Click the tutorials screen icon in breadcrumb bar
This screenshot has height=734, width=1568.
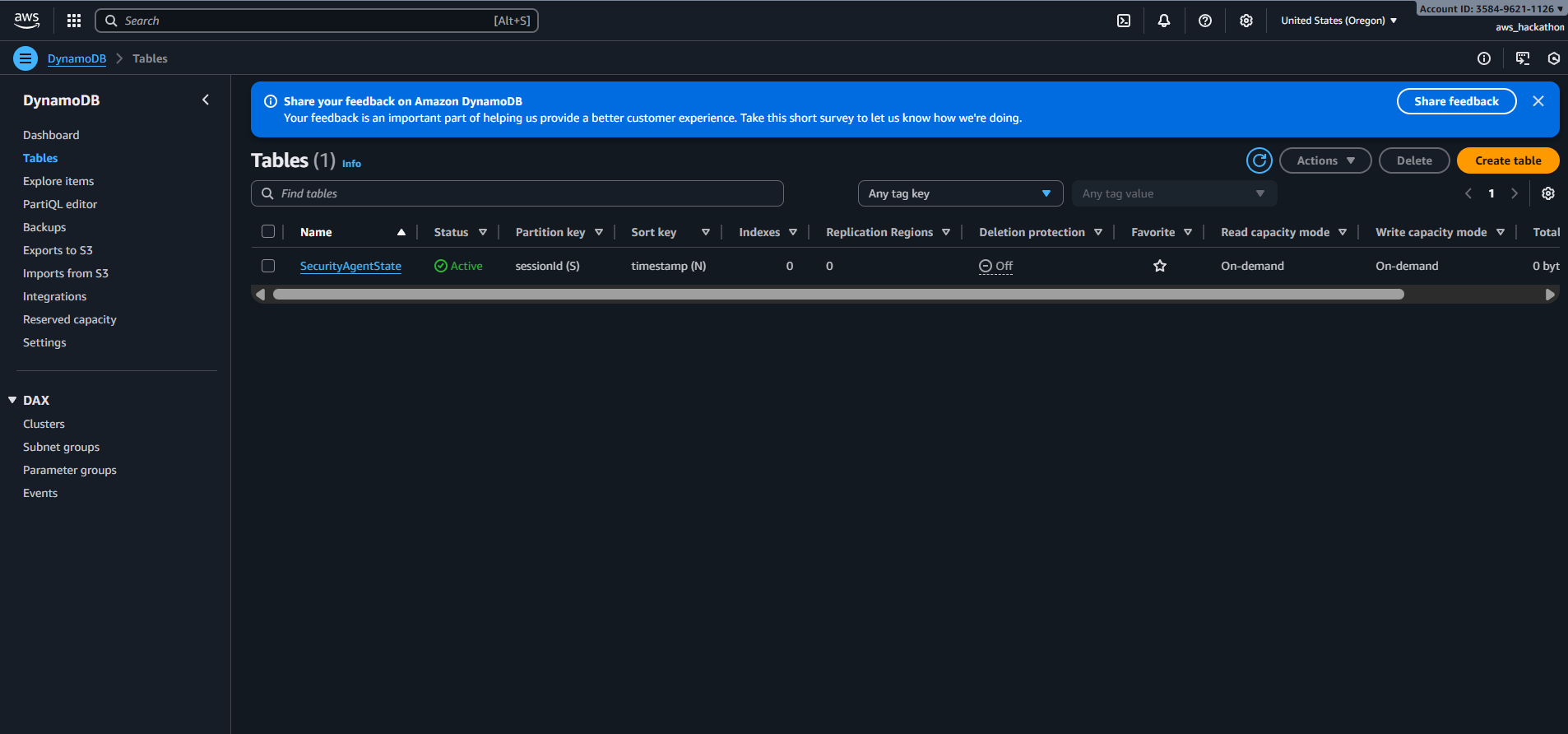1523,58
